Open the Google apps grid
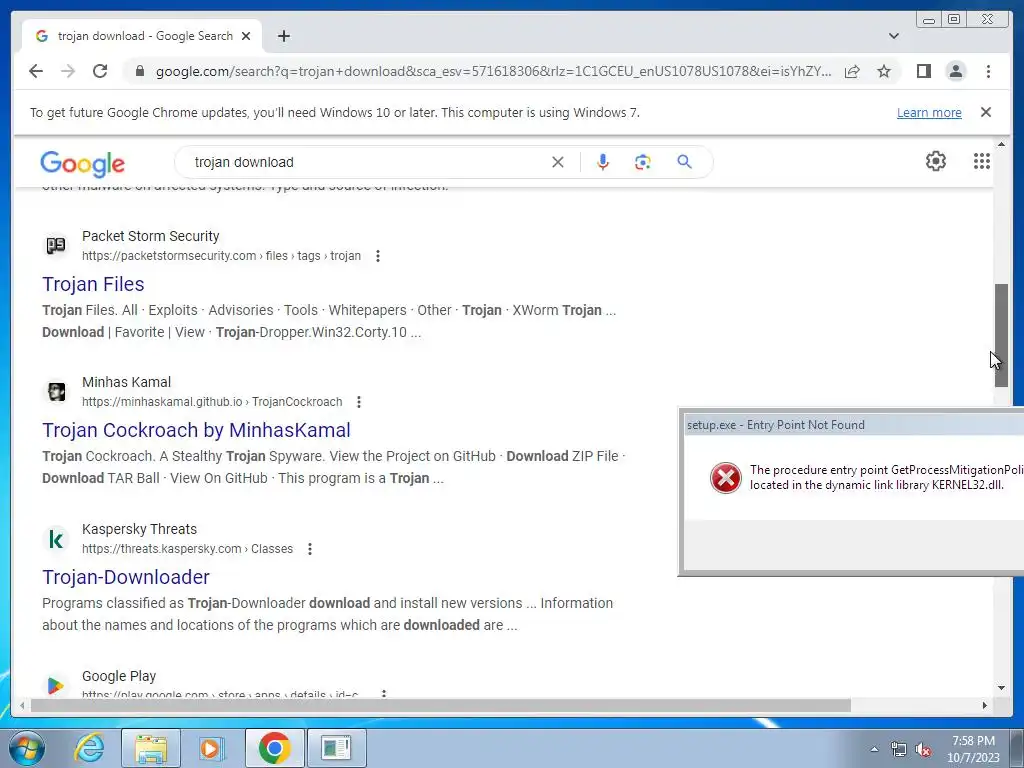1024x768 pixels. click(982, 161)
